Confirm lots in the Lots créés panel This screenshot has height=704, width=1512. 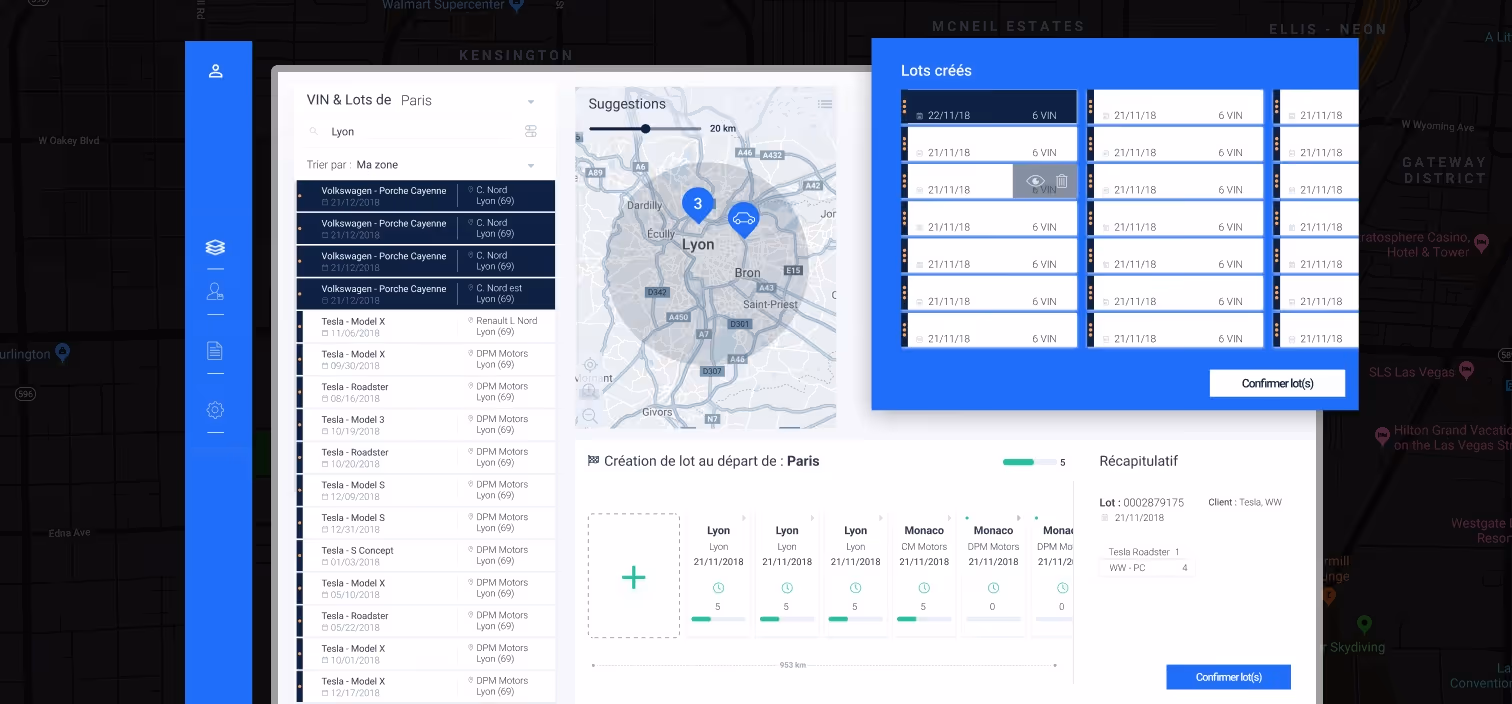click(1277, 383)
